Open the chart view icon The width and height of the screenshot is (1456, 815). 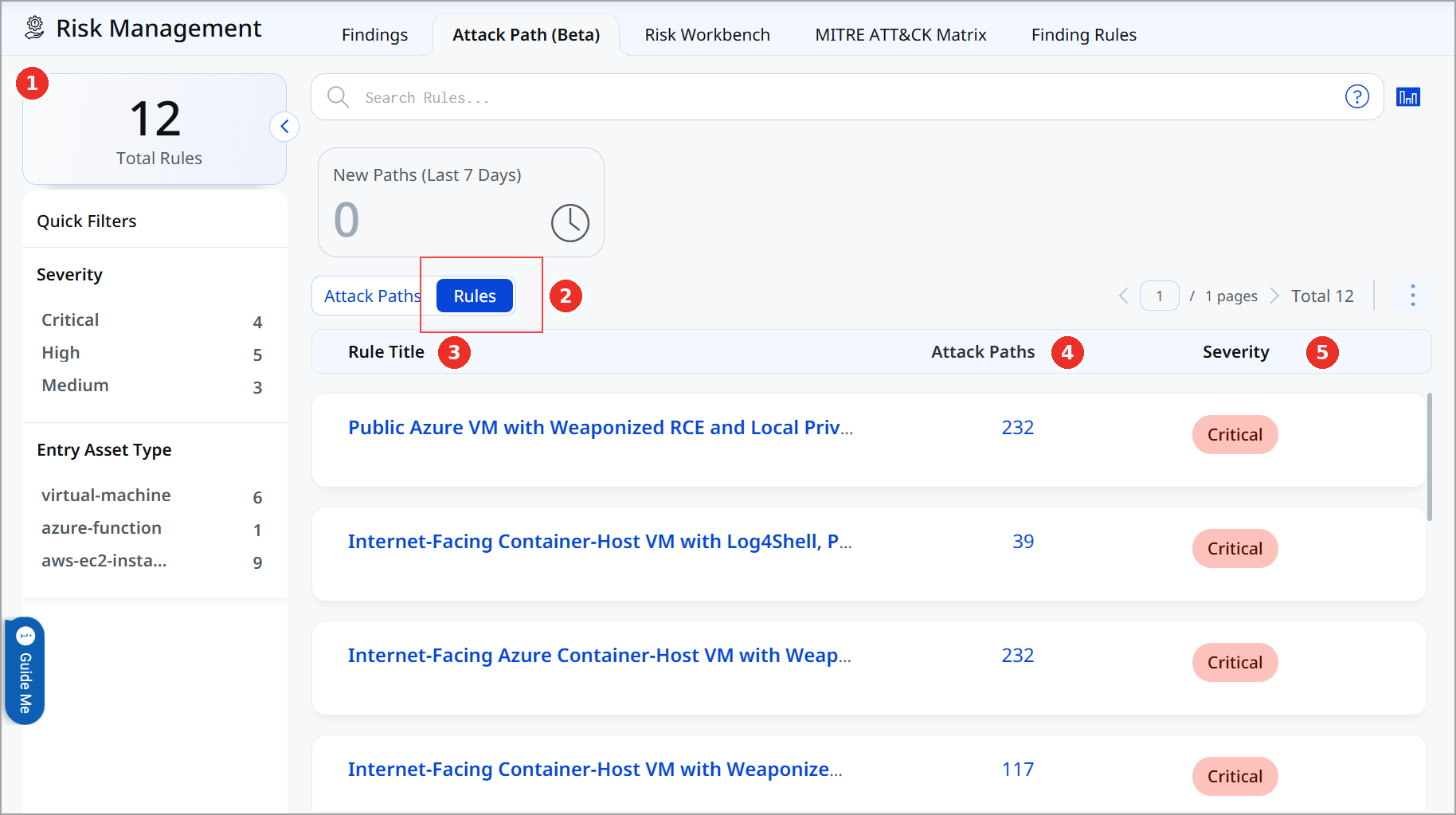click(x=1408, y=97)
